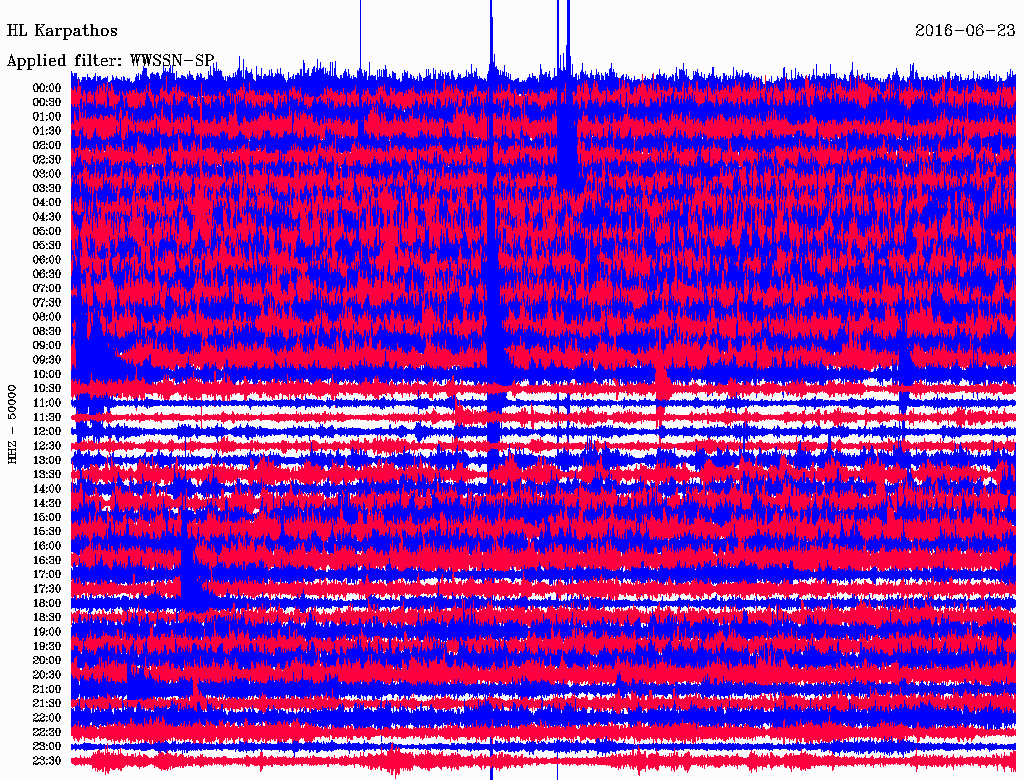The width and height of the screenshot is (1024, 780).
Task: Select the 09:30 time label
Action: 47,360
